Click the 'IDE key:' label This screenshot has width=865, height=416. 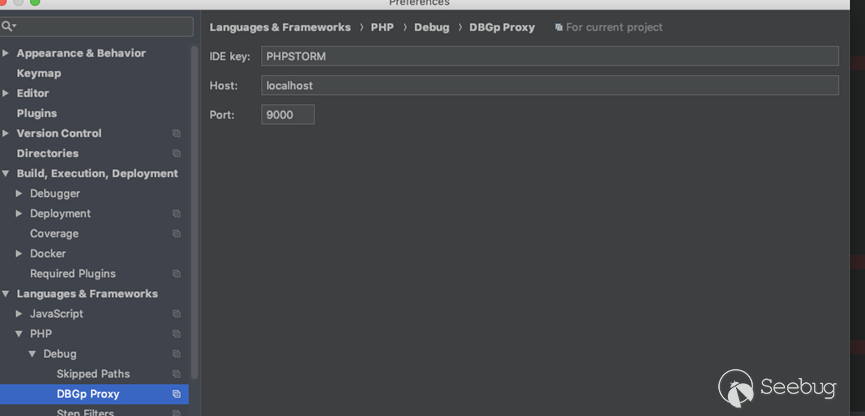point(230,56)
